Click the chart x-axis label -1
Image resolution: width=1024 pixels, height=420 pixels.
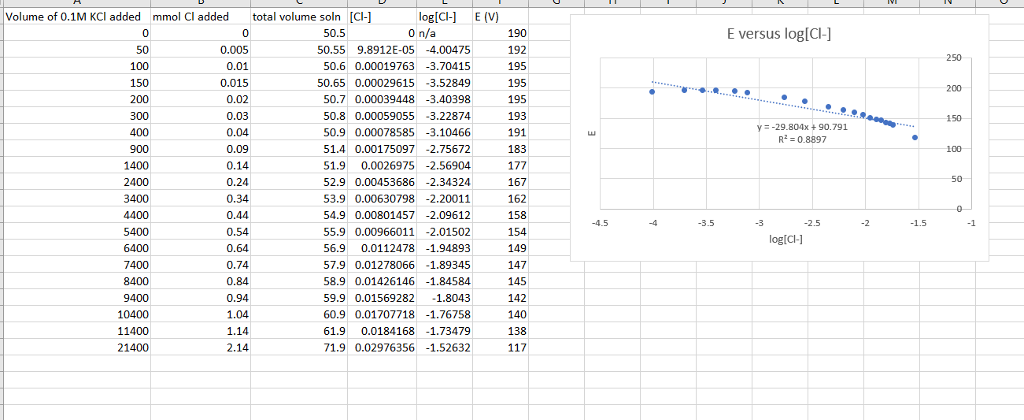click(x=972, y=223)
